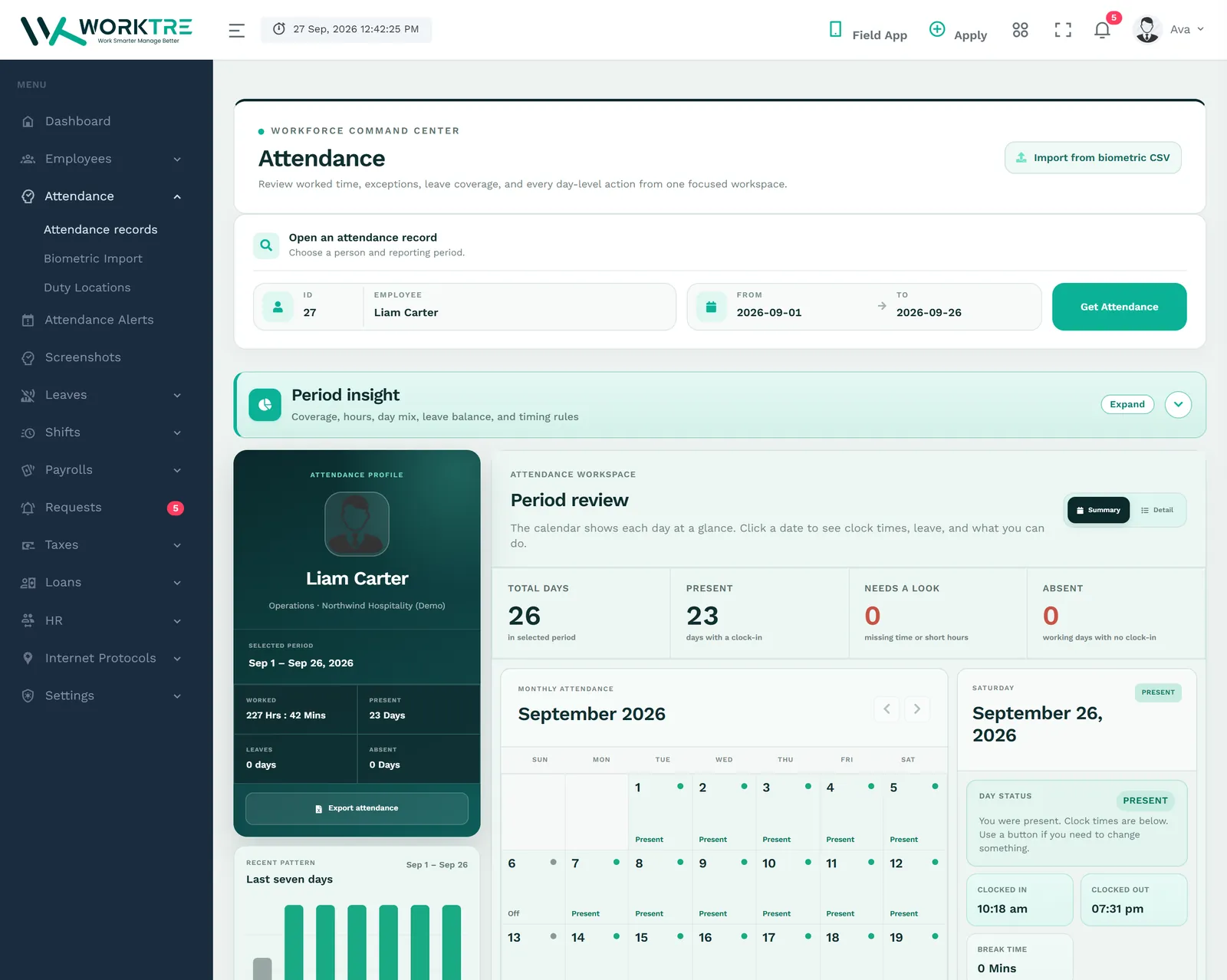
Task: Click Import from biometric CSV button
Action: pos(1093,158)
